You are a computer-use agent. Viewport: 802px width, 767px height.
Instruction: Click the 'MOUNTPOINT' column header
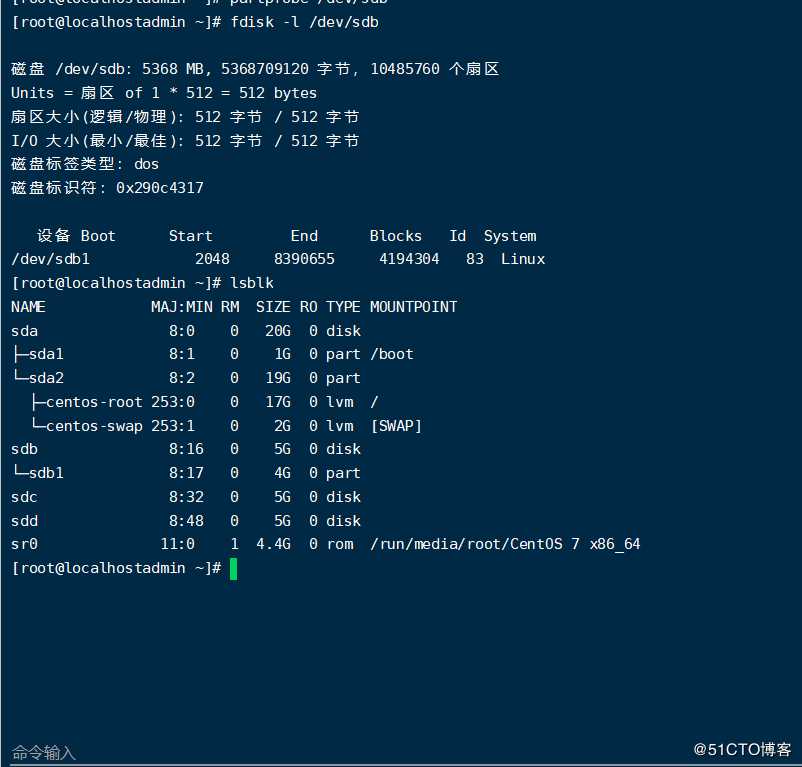click(414, 307)
